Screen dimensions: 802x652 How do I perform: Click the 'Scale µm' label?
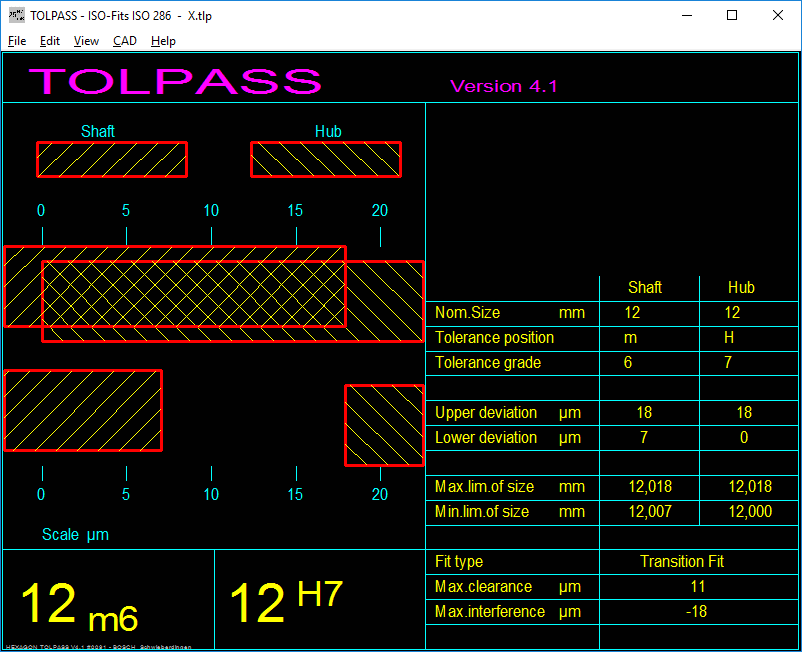75,535
